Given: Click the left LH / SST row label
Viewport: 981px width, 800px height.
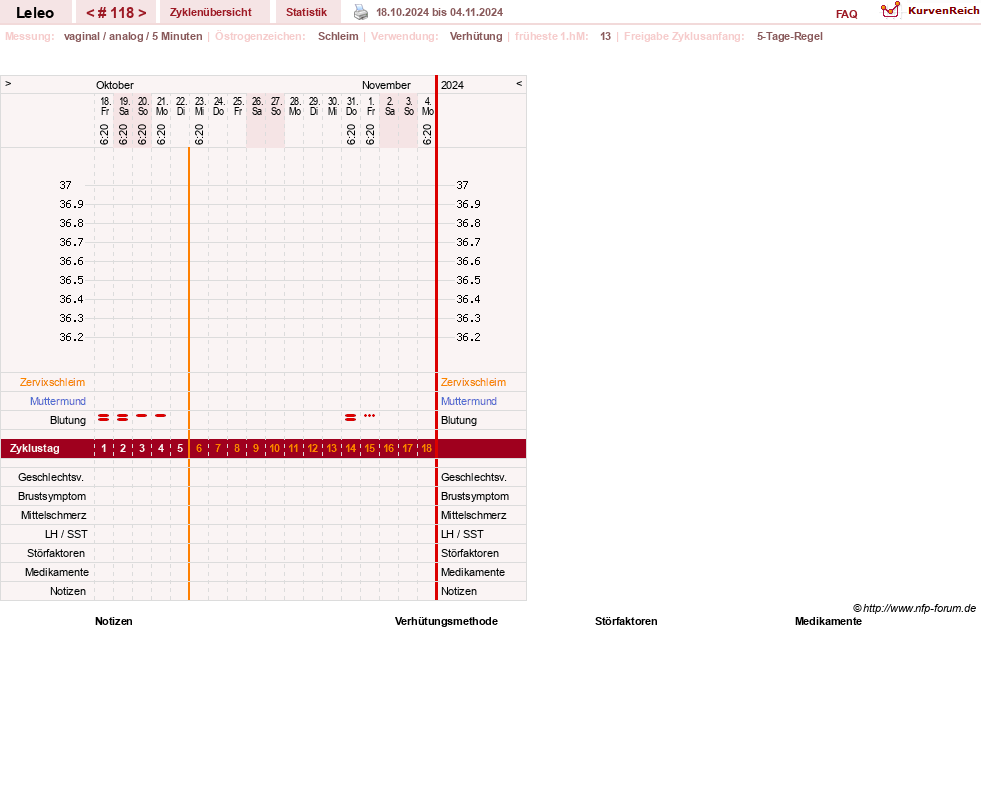Looking at the screenshot, I should click(x=66, y=534).
